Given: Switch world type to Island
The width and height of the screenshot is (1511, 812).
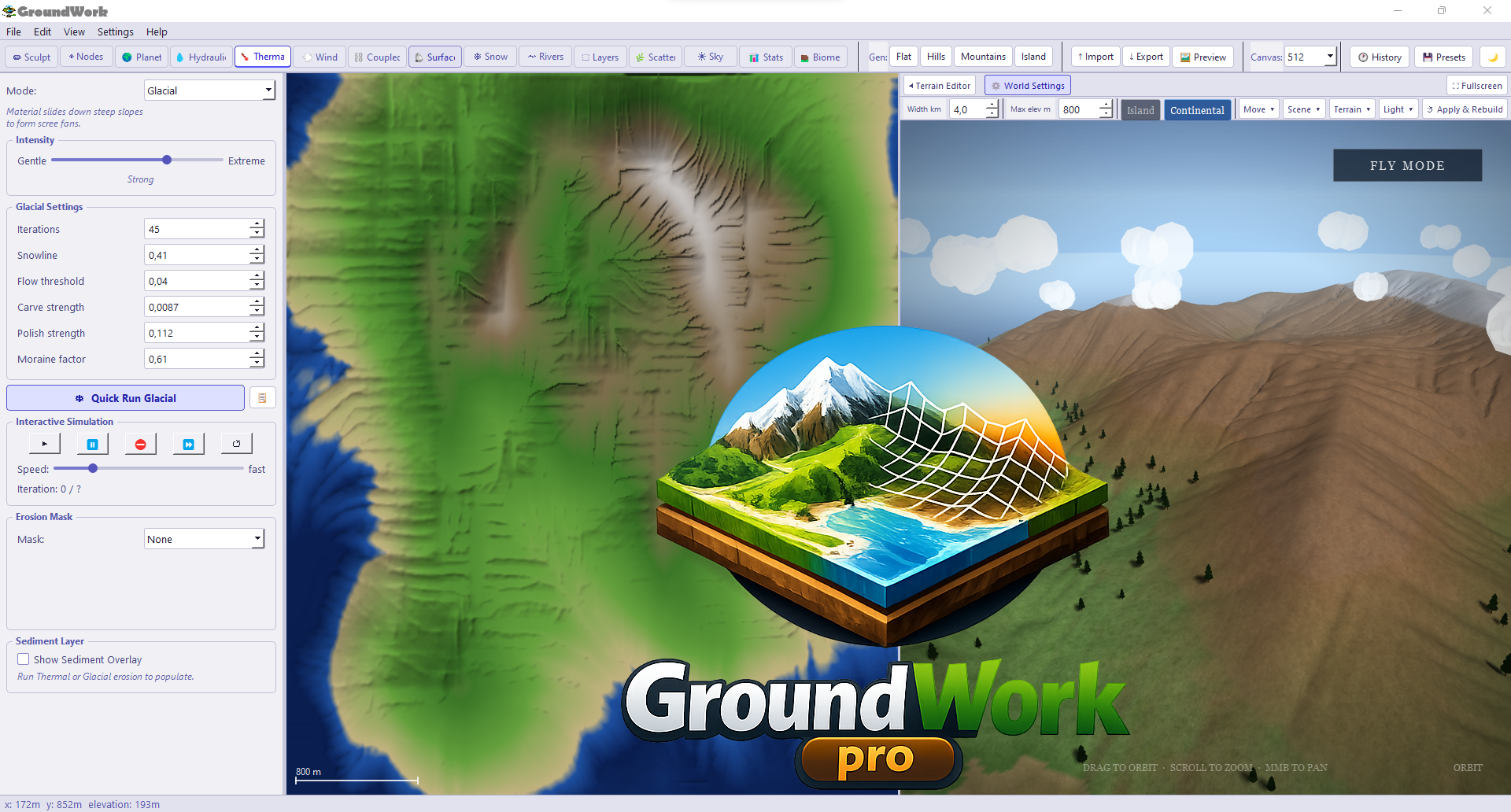Looking at the screenshot, I should click(x=1140, y=110).
